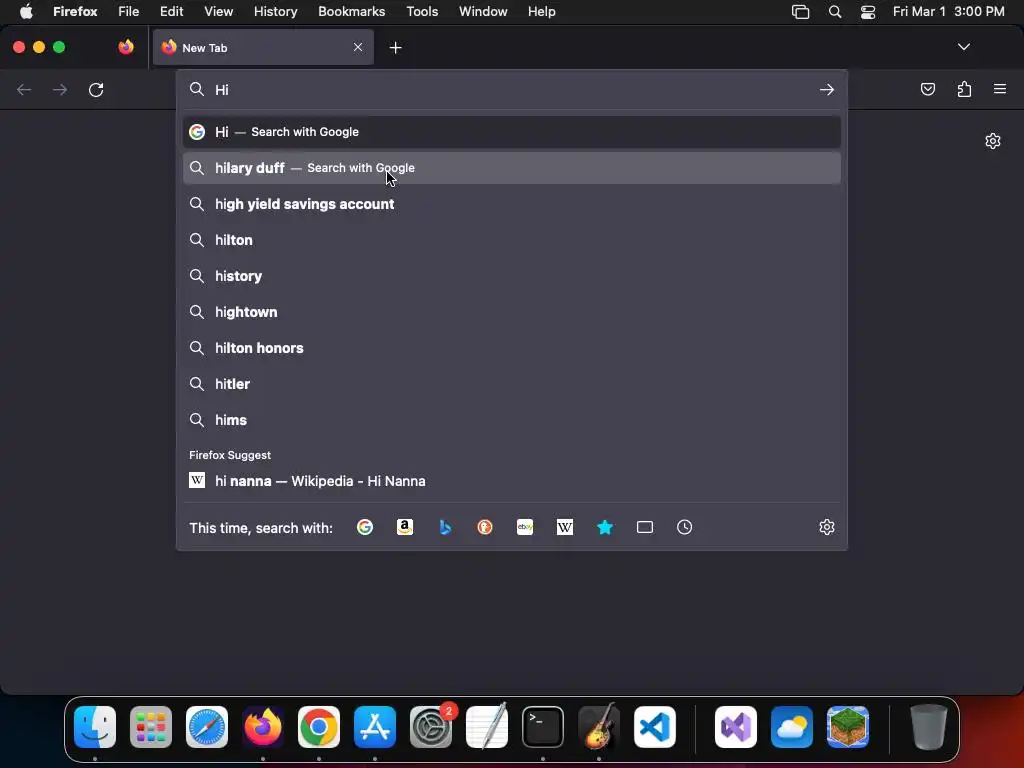This screenshot has width=1024, height=768.
Task: Reload the current page
Action: 96,89
